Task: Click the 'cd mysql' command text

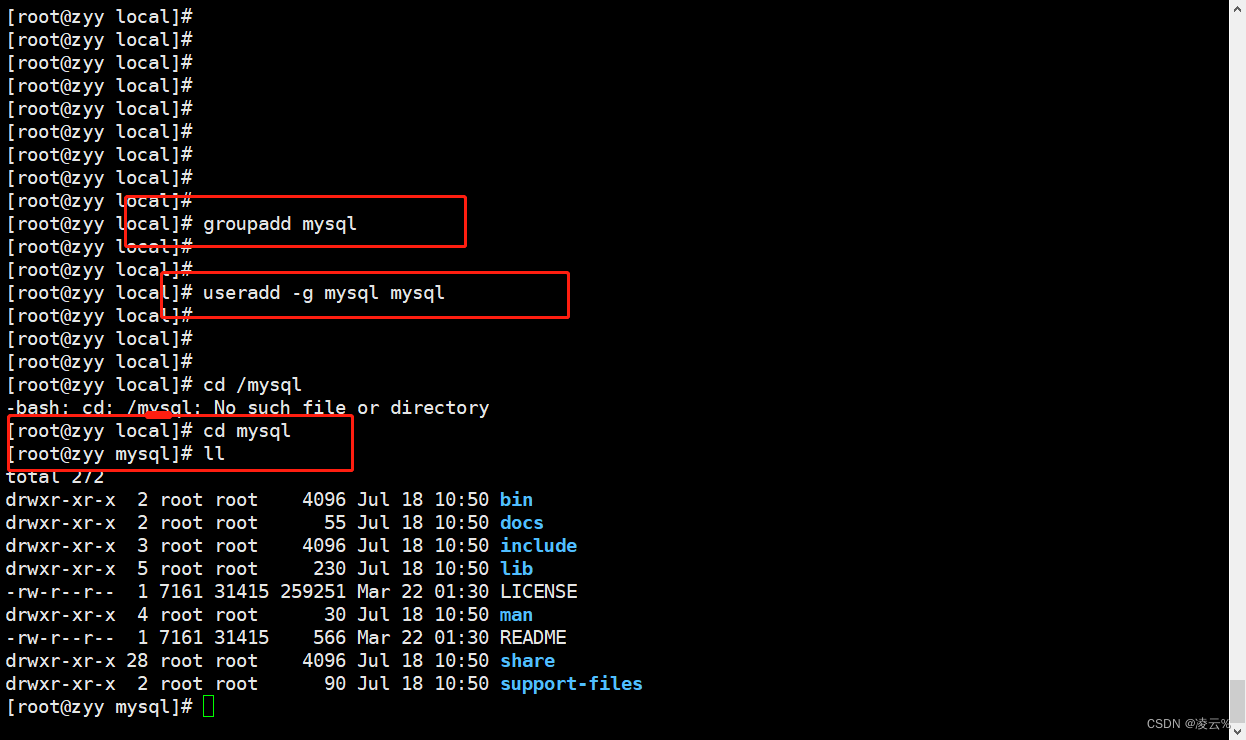Action: [x=247, y=431]
